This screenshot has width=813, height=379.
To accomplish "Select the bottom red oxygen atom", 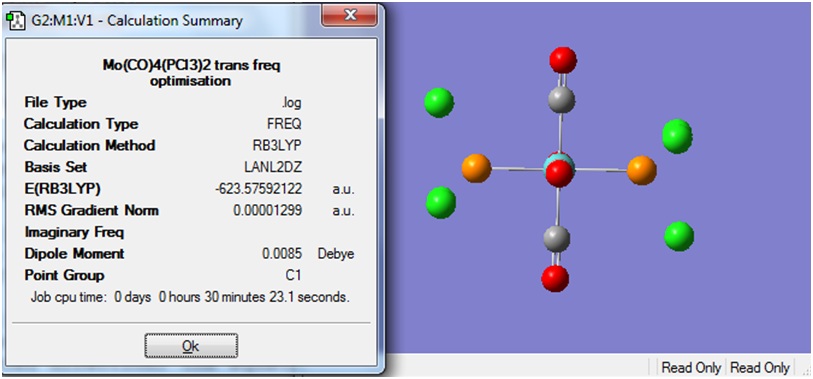I will click(x=555, y=278).
